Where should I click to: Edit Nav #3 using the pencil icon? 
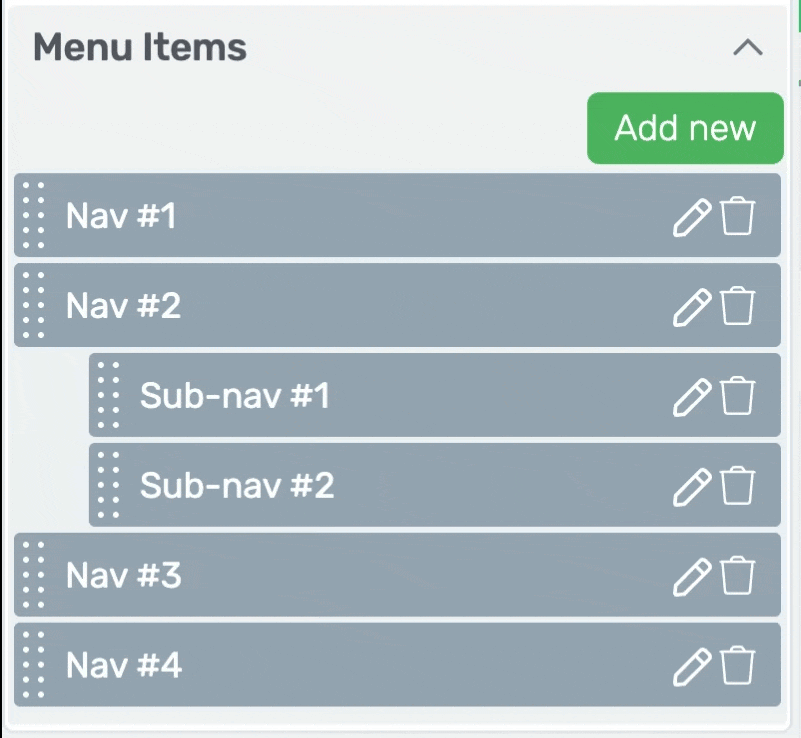[x=692, y=577]
